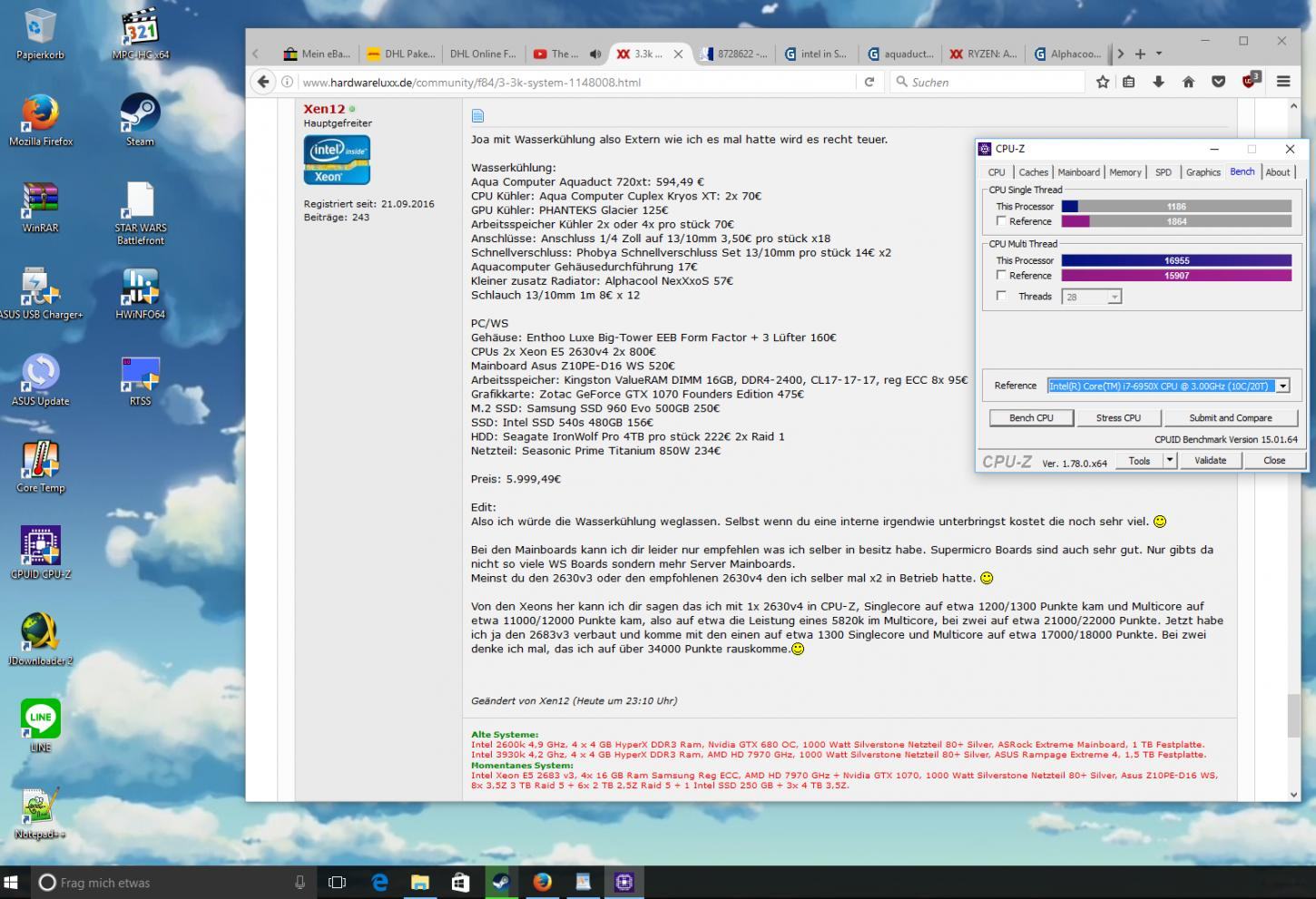Image resolution: width=1316 pixels, height=899 pixels.
Task: Select the WinRAR desktop icon
Action: pyautogui.click(x=41, y=206)
